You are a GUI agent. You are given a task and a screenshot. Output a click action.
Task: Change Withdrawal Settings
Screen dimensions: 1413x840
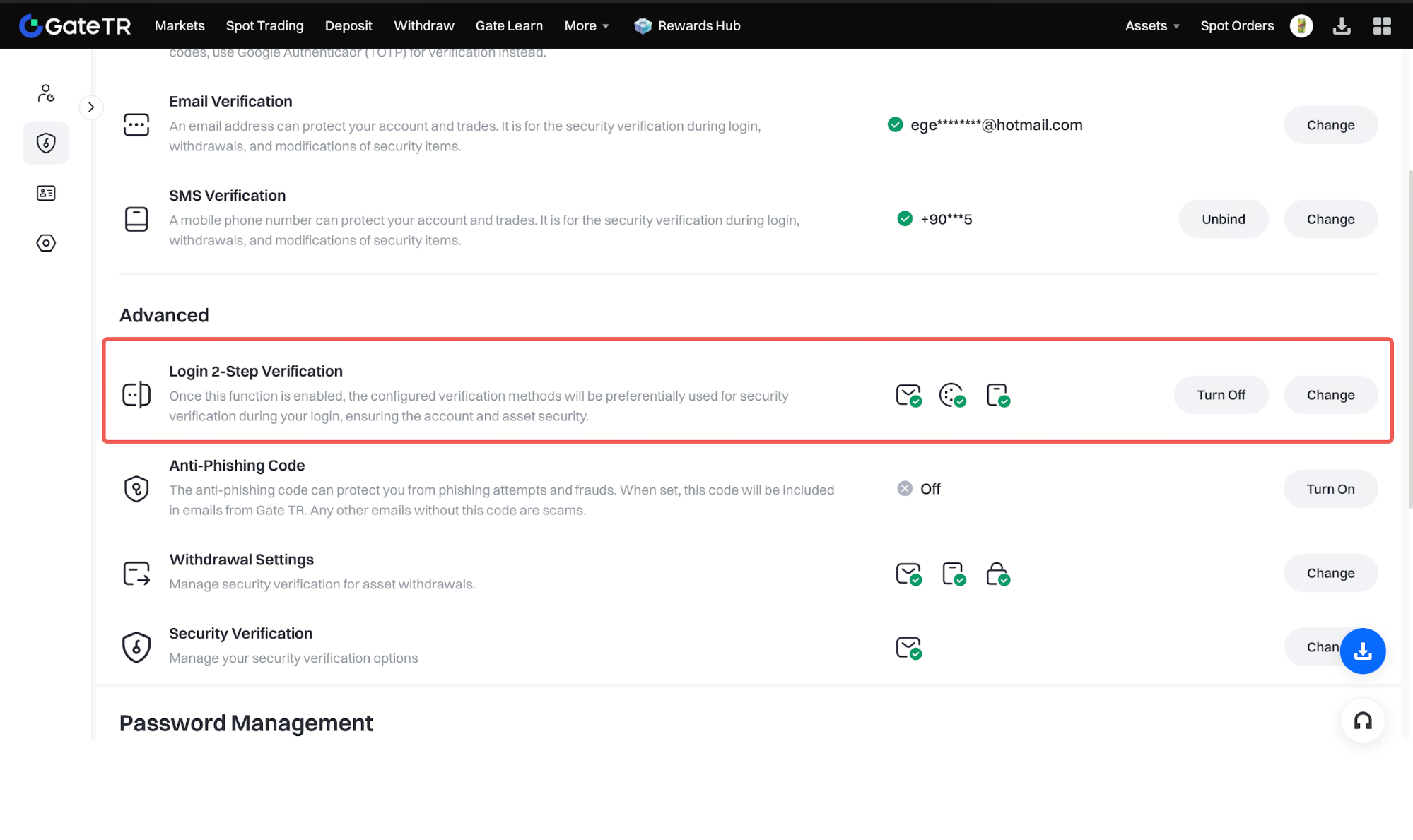pyautogui.click(x=1330, y=573)
